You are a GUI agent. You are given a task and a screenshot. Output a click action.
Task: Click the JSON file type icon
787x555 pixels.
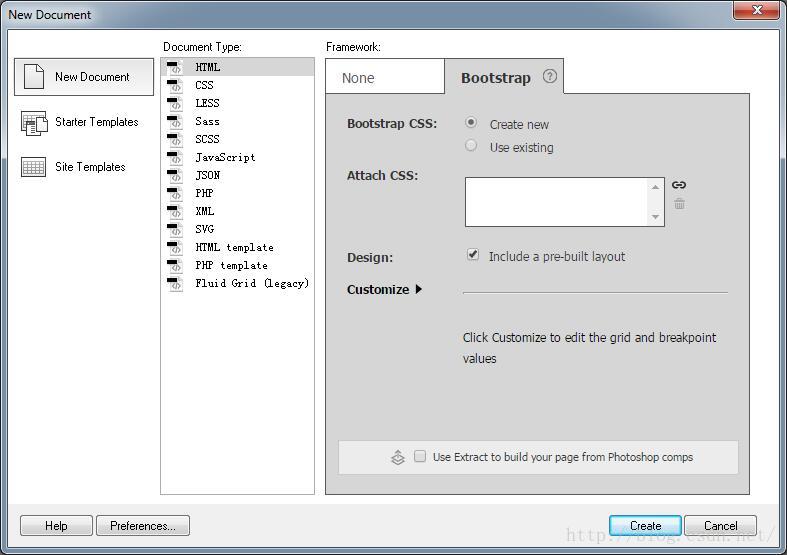coord(175,176)
